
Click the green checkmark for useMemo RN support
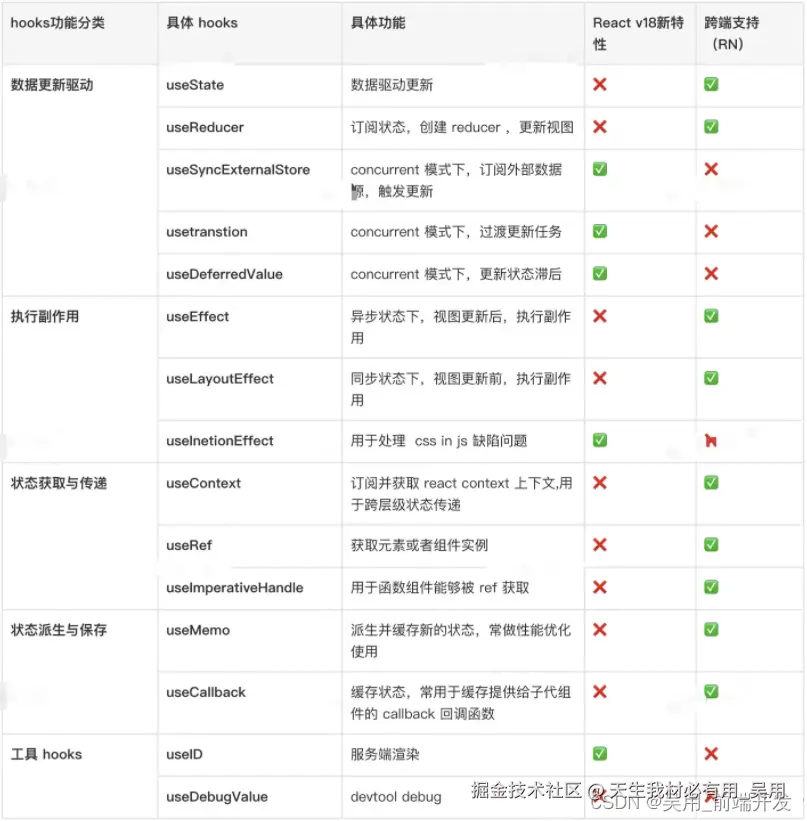(711, 629)
